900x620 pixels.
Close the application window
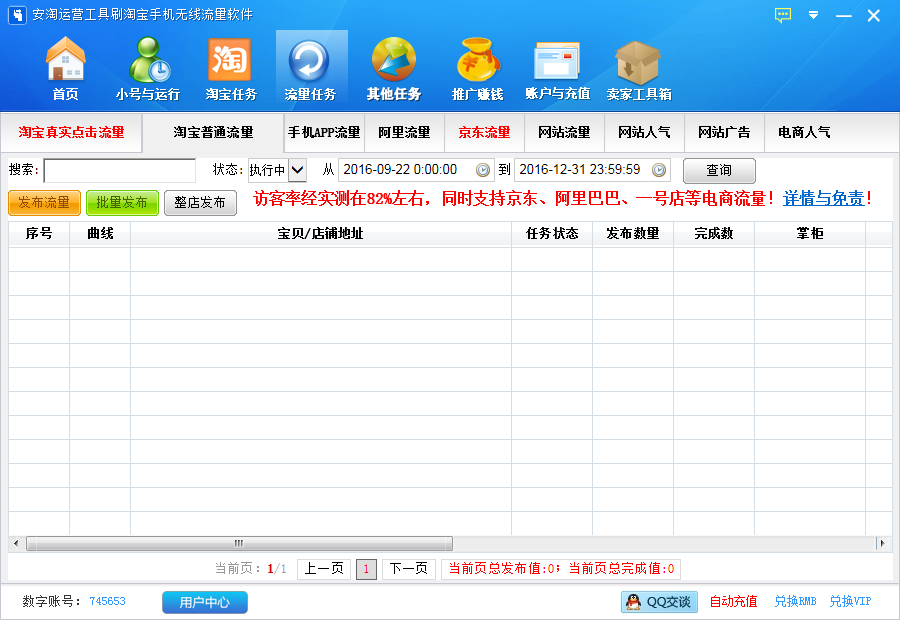pyautogui.click(x=874, y=16)
